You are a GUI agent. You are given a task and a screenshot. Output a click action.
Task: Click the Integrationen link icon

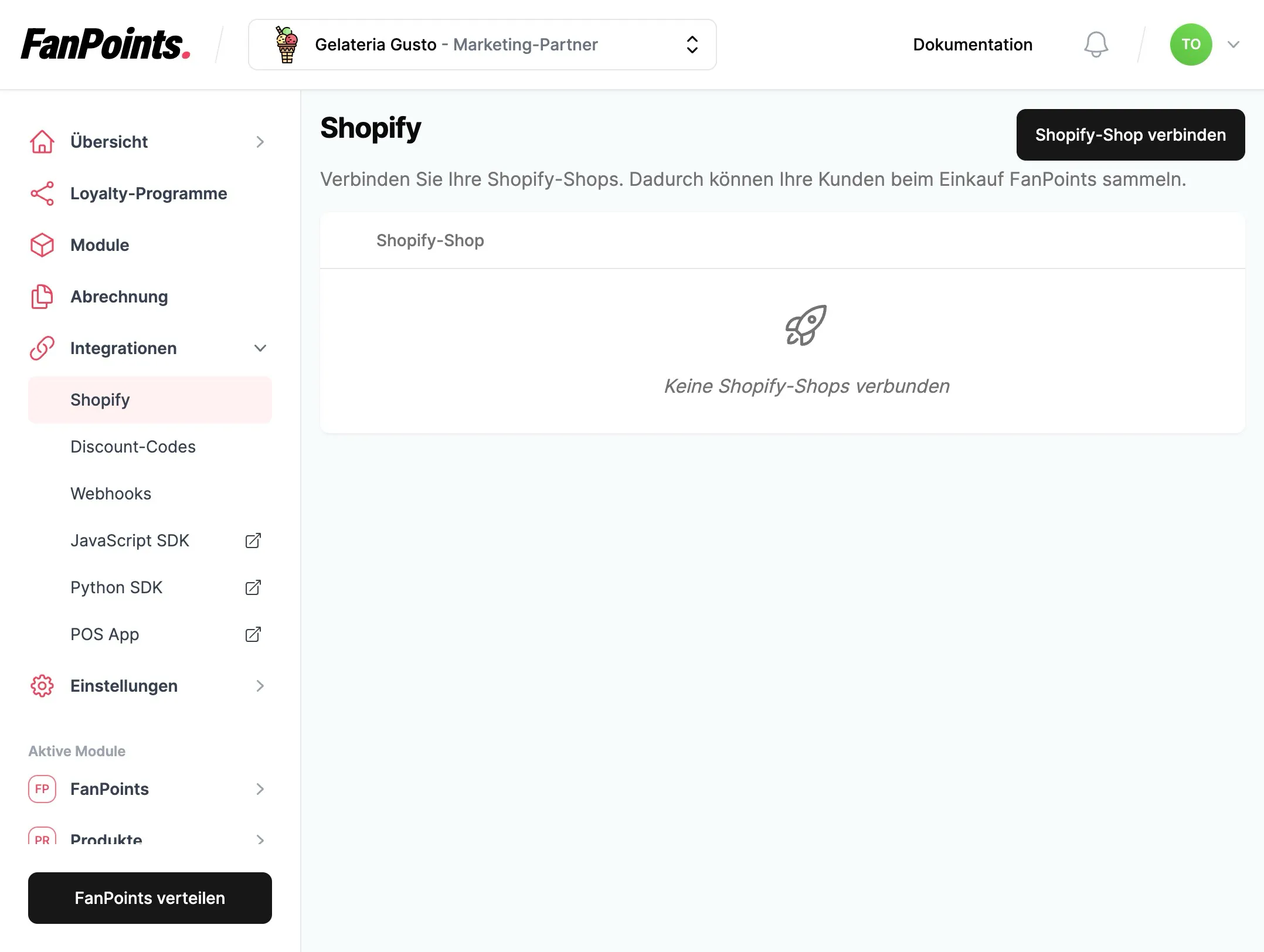pyautogui.click(x=42, y=348)
